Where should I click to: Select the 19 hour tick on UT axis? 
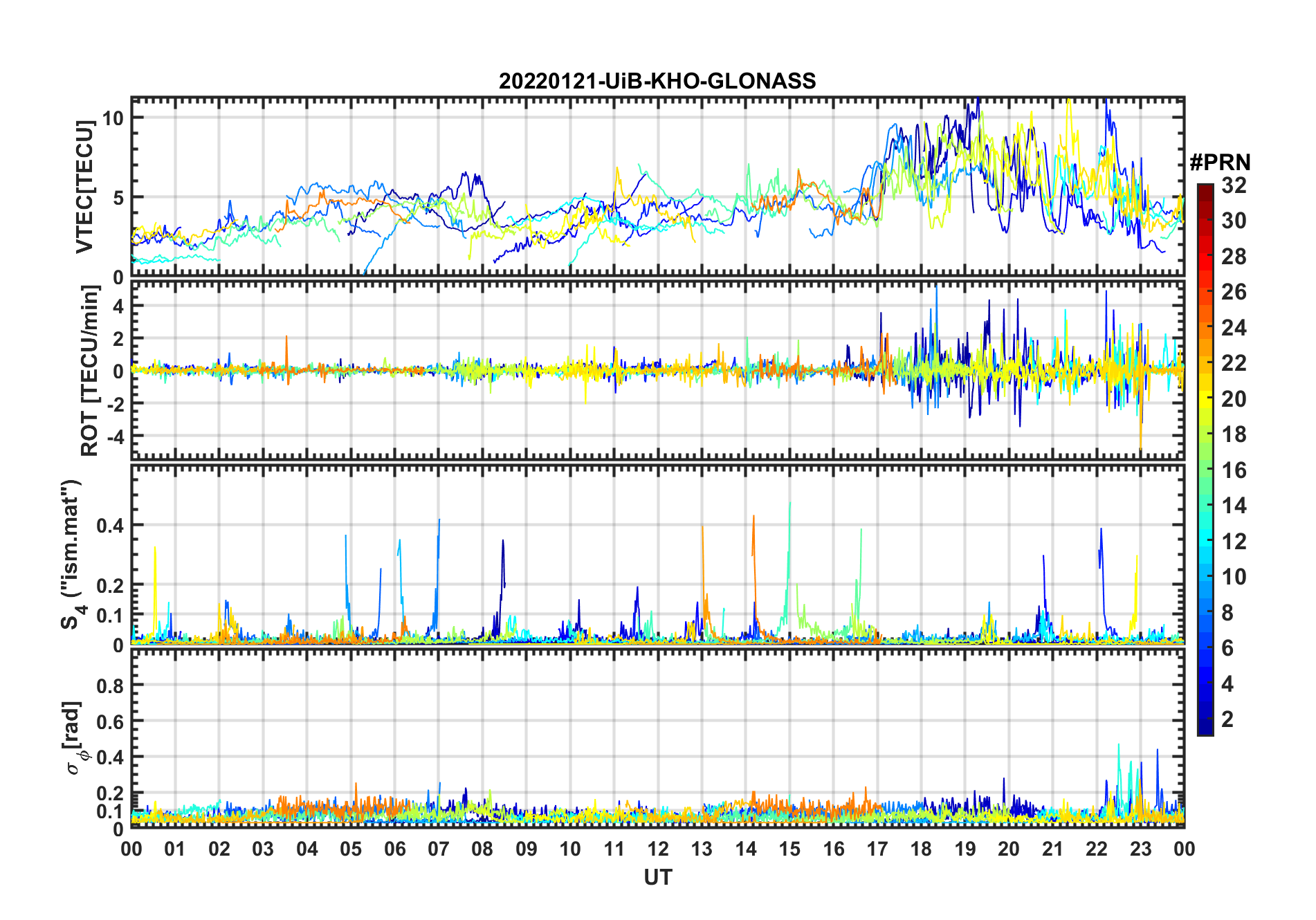pos(965,849)
